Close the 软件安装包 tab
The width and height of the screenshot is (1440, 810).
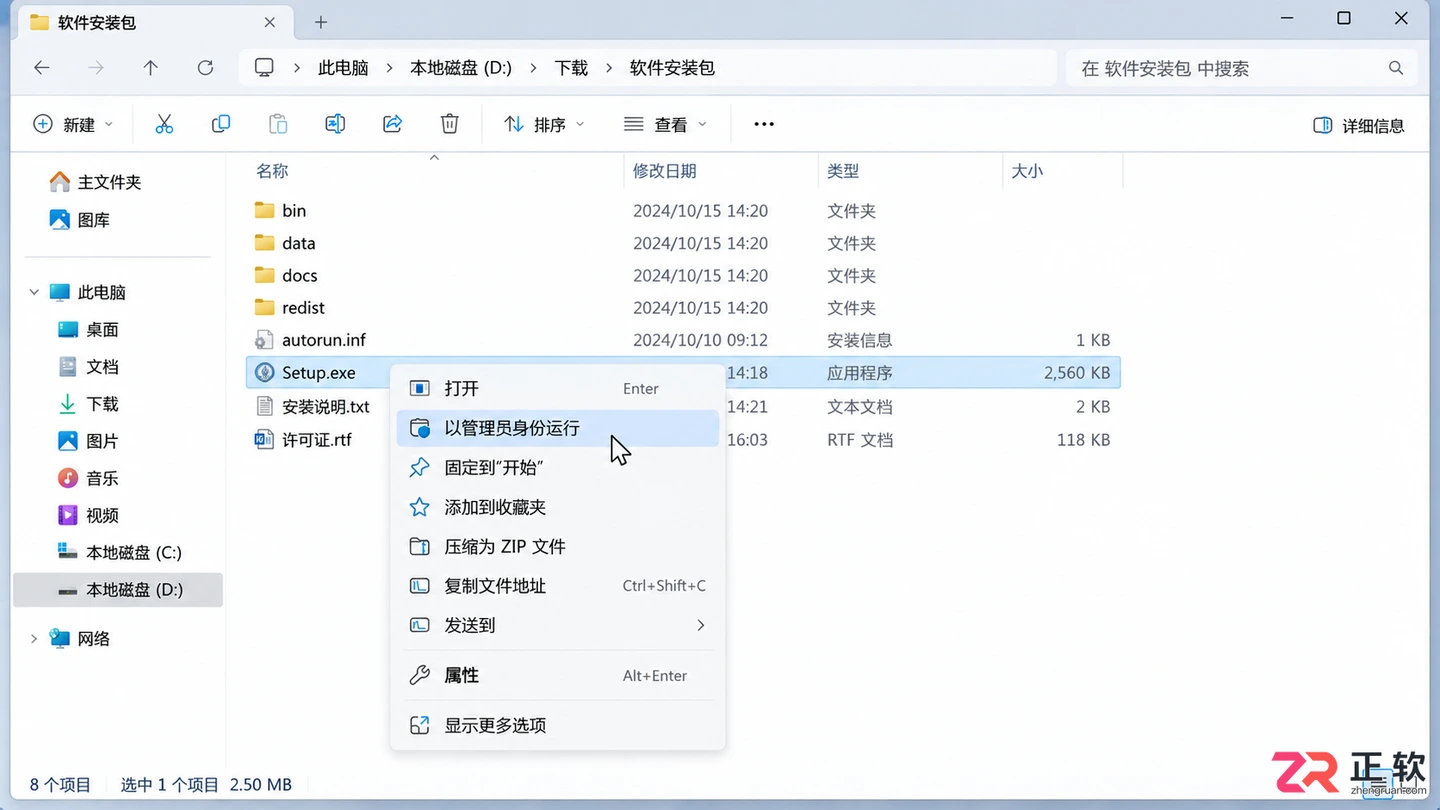tap(270, 22)
